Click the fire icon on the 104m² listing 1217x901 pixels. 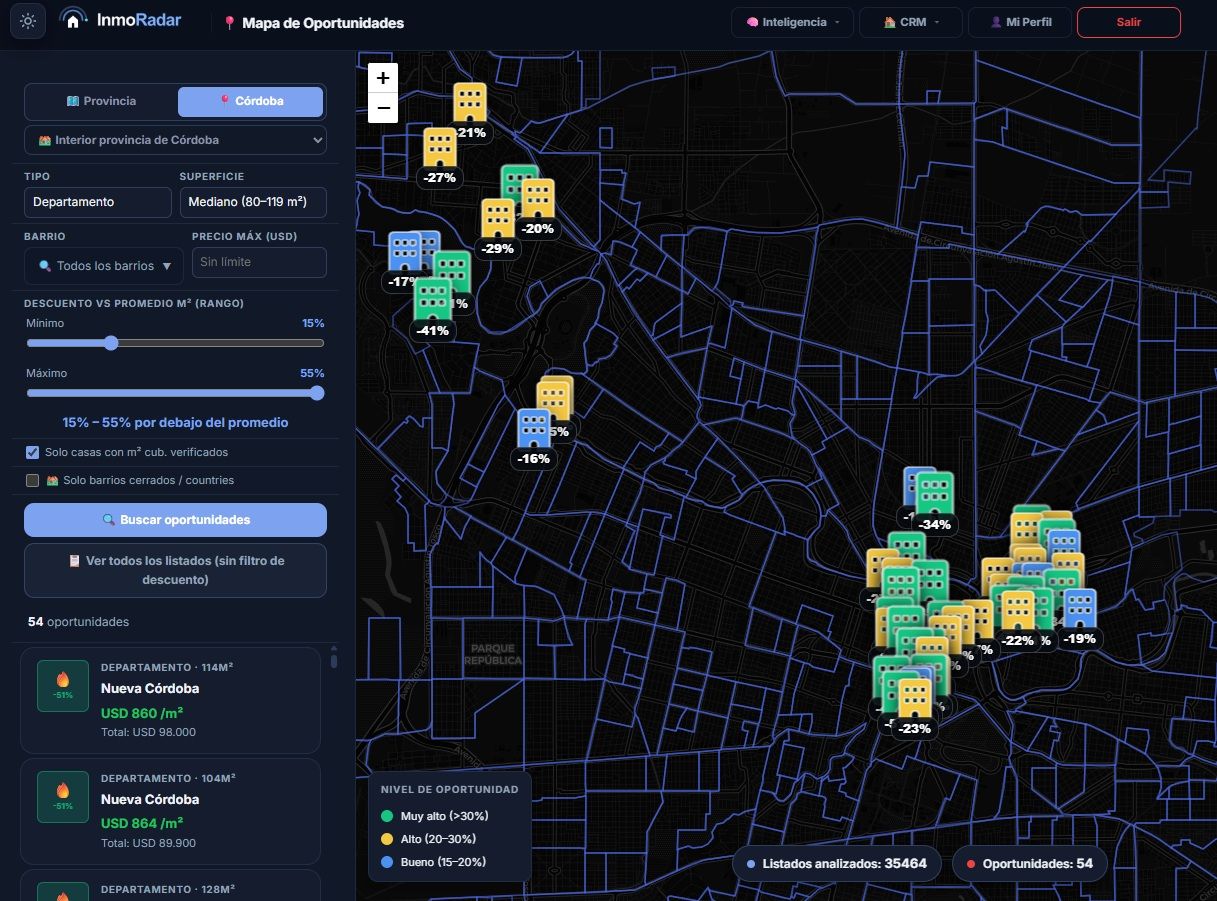[x=63, y=791]
